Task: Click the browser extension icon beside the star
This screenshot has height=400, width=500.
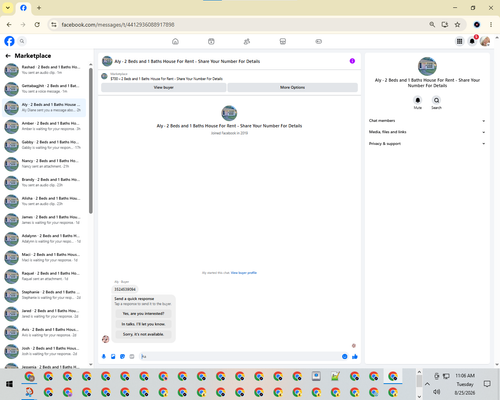Action: pyautogui.click(x=477, y=25)
